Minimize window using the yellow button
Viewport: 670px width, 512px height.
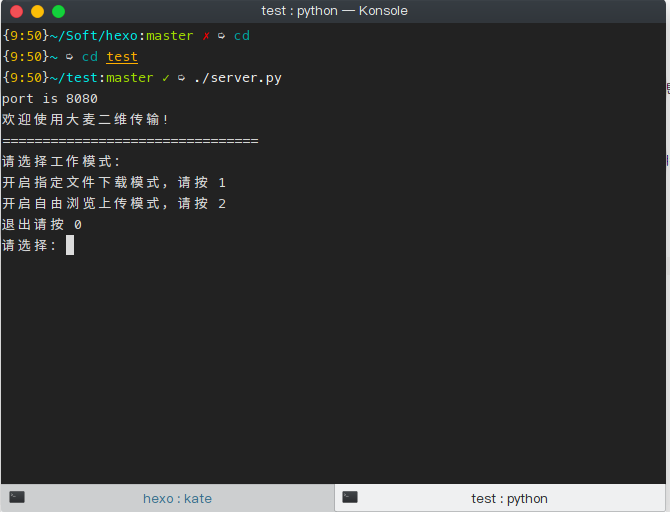(x=38, y=12)
